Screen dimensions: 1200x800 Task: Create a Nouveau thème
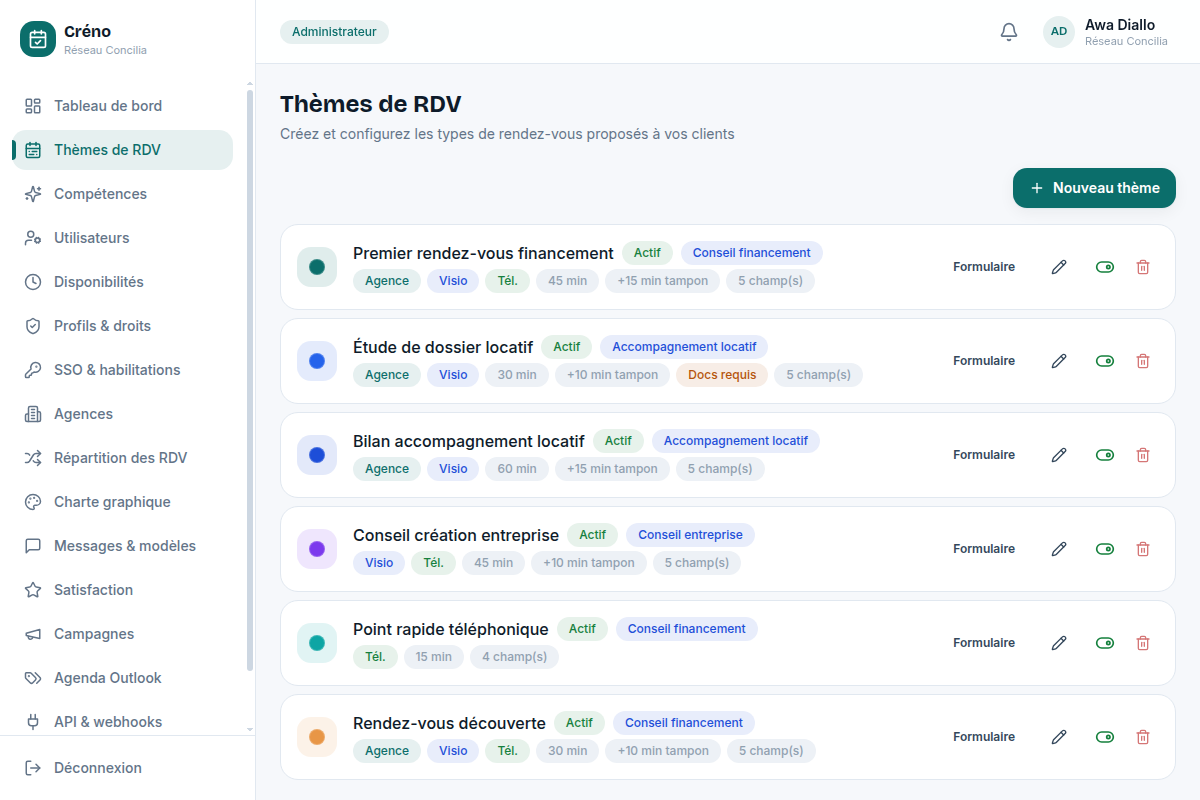(1094, 188)
